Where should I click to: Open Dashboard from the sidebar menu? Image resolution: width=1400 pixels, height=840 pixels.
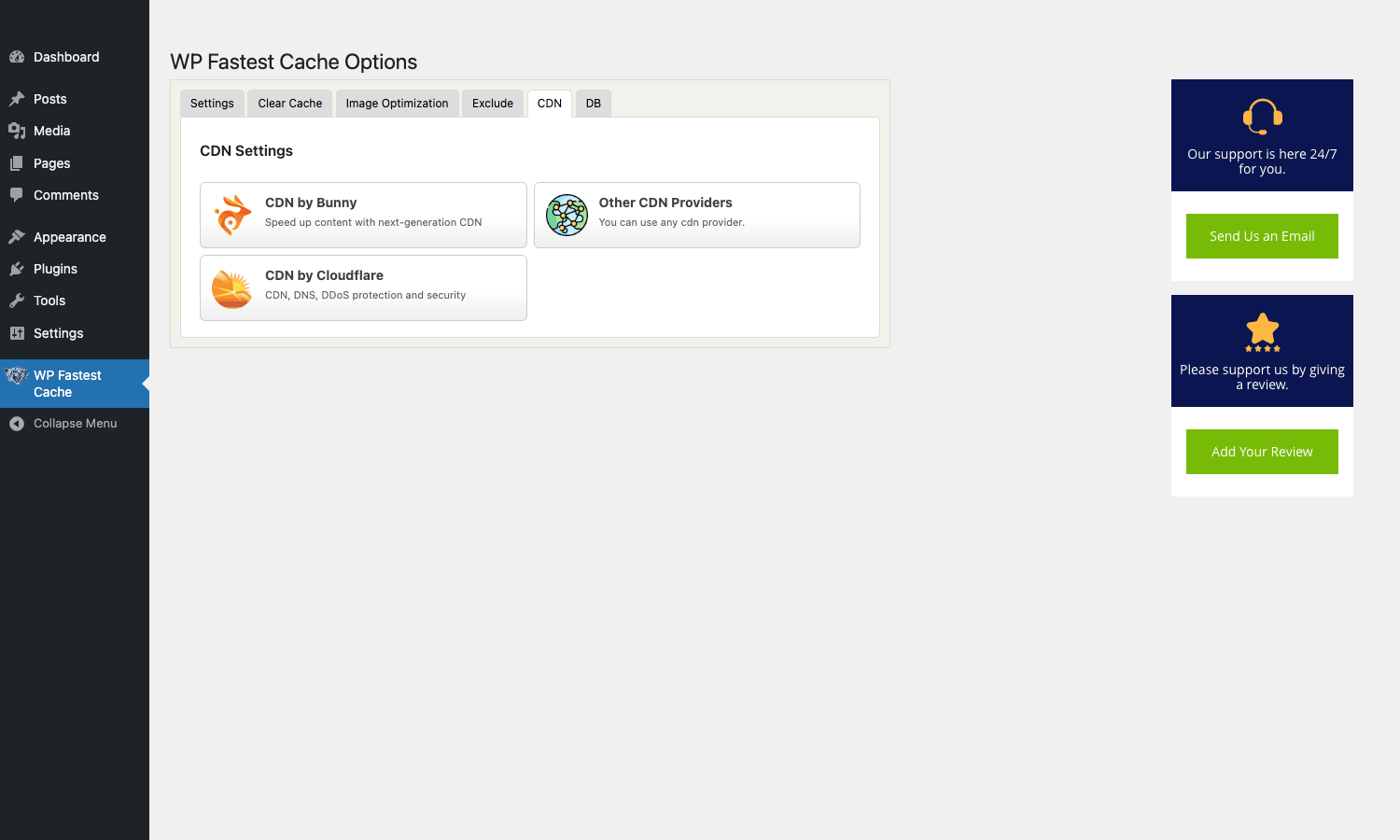(x=75, y=57)
